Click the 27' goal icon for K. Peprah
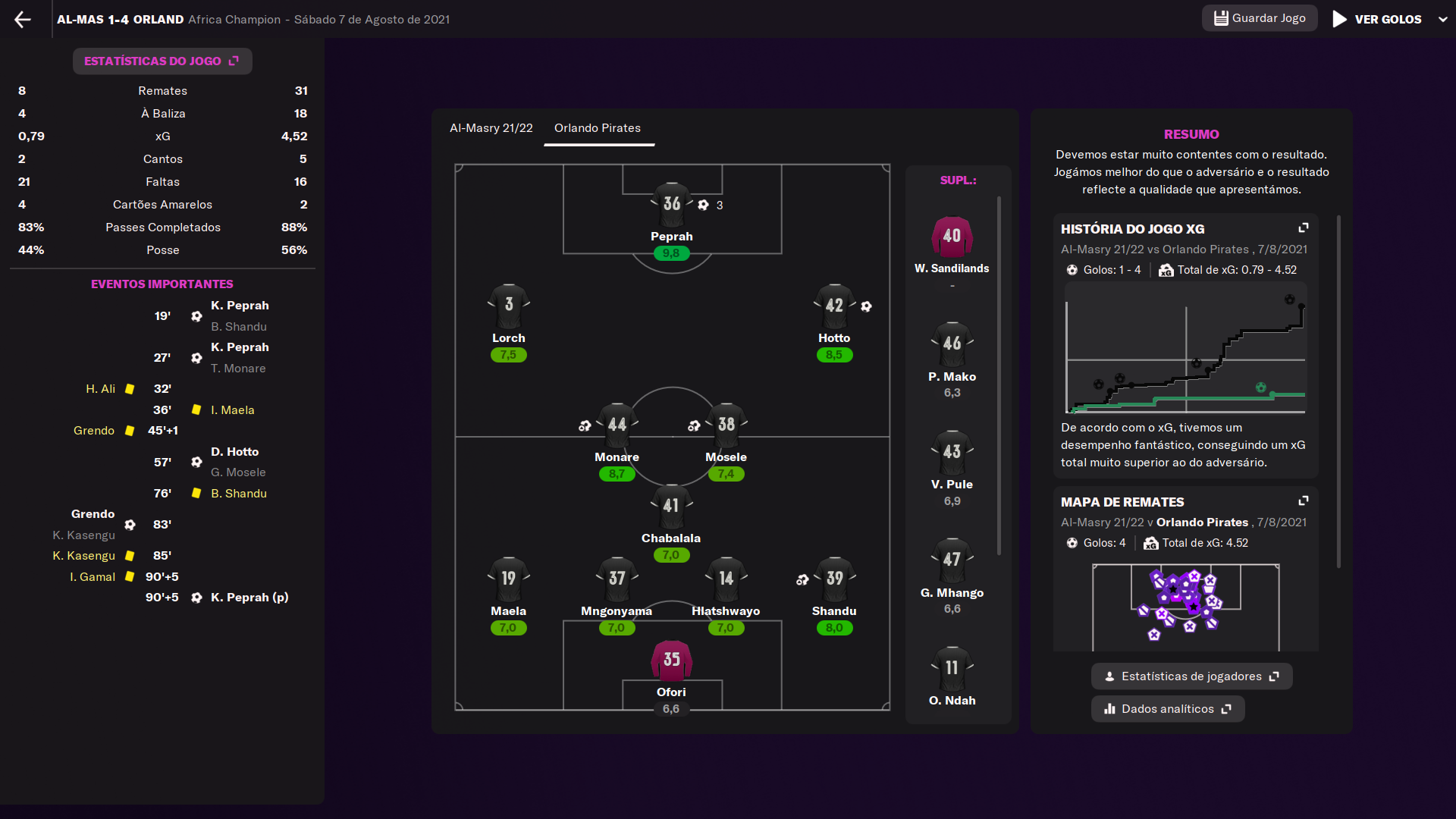 click(x=196, y=358)
